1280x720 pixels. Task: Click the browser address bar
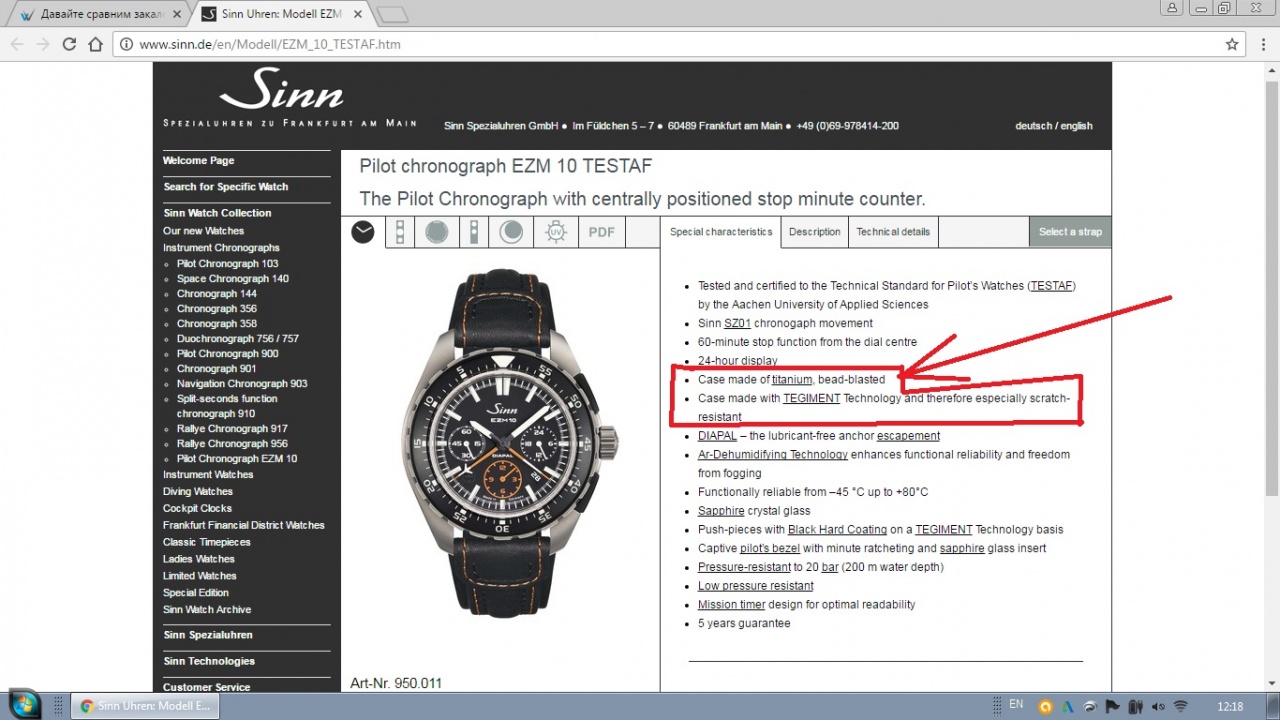pyautogui.click(x=665, y=44)
